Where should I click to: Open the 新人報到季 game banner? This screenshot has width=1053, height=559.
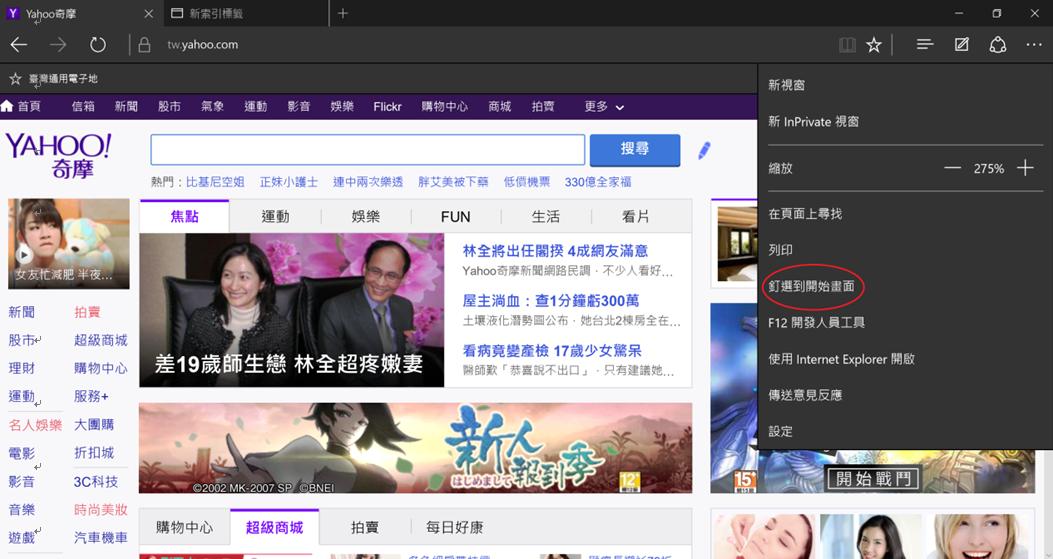tap(415, 448)
